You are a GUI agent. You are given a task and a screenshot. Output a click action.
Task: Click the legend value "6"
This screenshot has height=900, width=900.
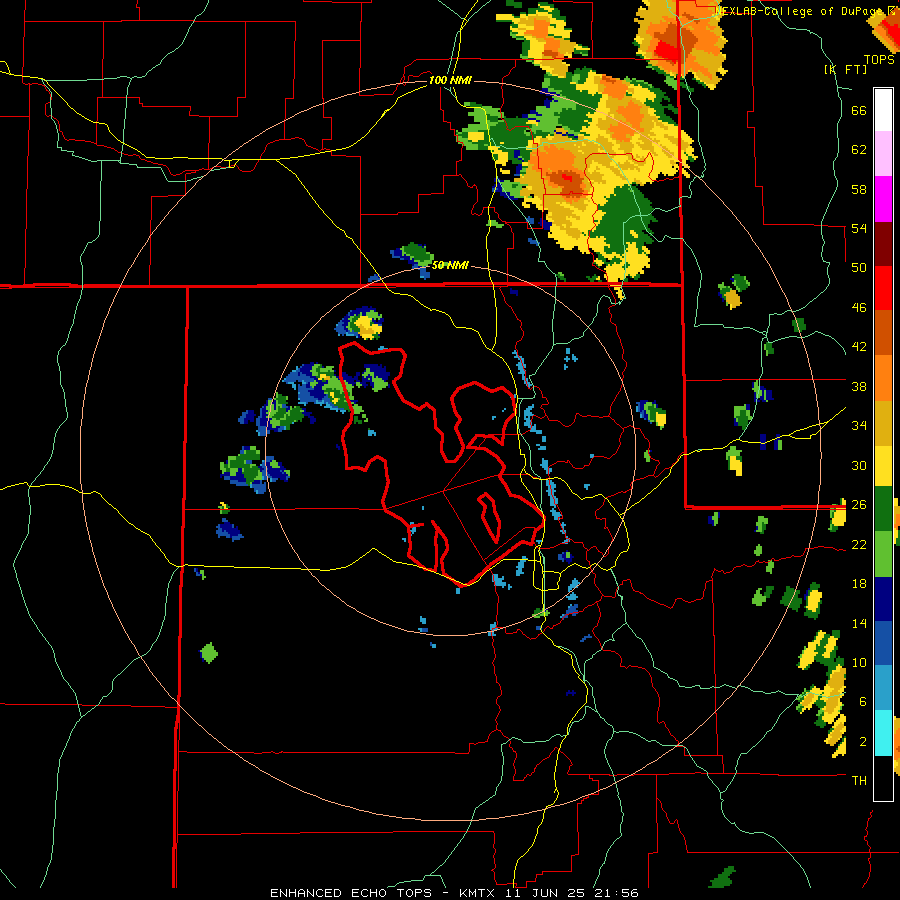[863, 702]
